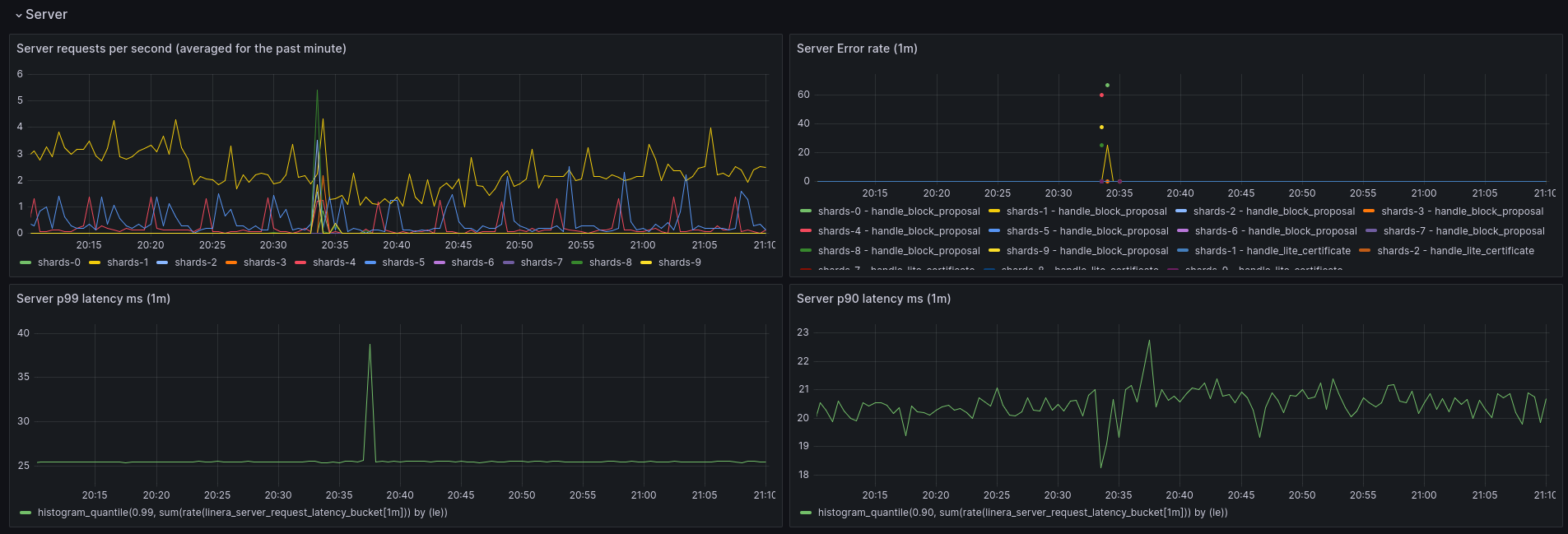Click color swatch beside shards-9 in requests legend
Viewport: 1568px width, 534px height.
(x=646, y=262)
